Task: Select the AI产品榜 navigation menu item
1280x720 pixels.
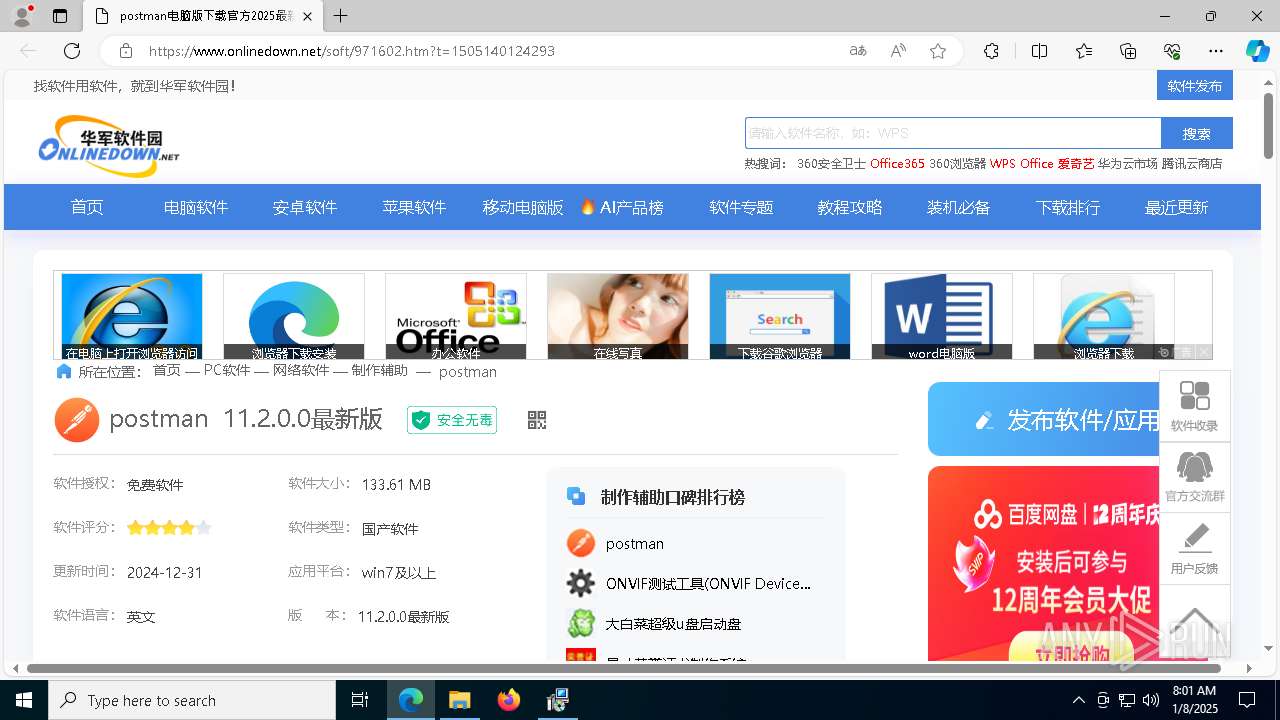Action: click(622, 207)
